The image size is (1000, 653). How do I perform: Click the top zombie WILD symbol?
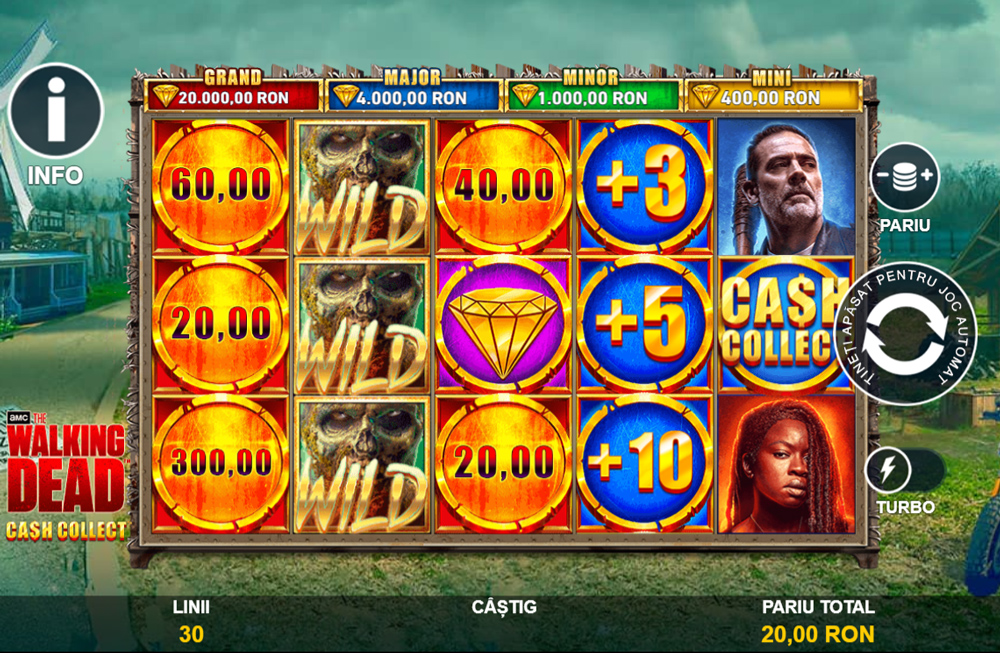click(x=362, y=187)
